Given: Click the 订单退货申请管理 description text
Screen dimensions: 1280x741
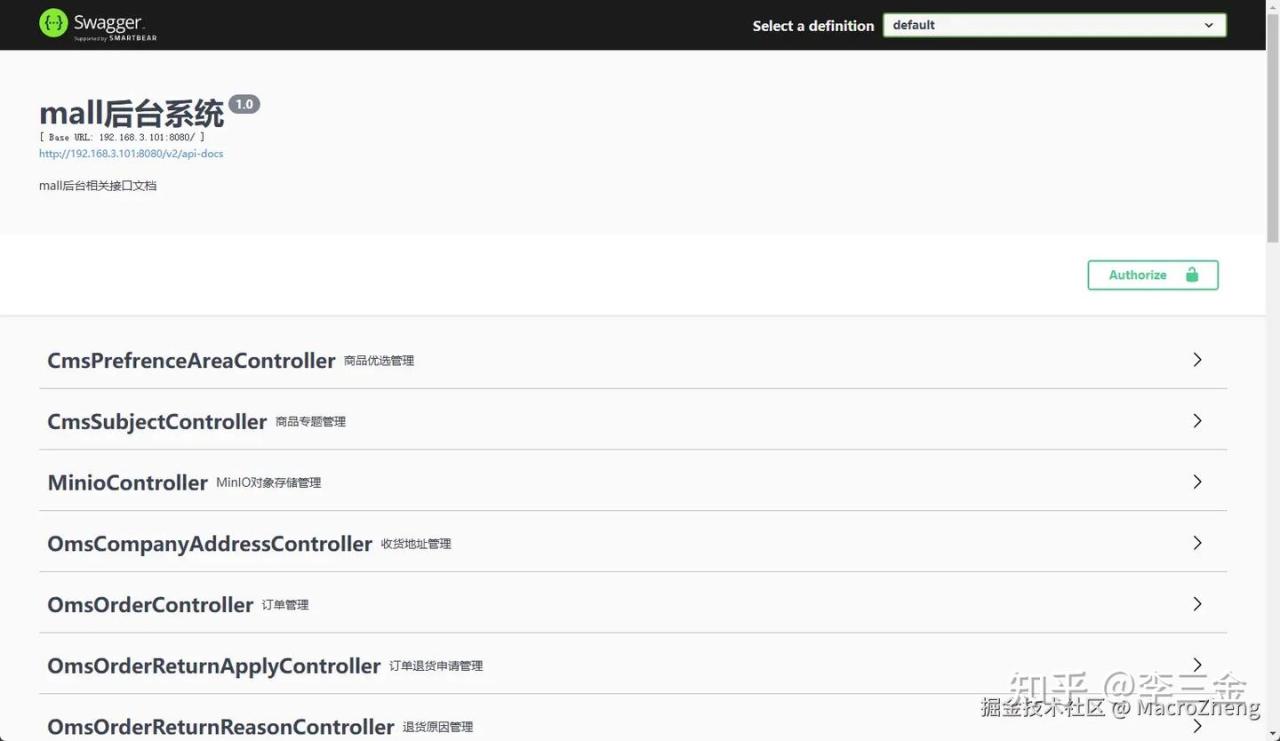Looking at the screenshot, I should 436,666.
